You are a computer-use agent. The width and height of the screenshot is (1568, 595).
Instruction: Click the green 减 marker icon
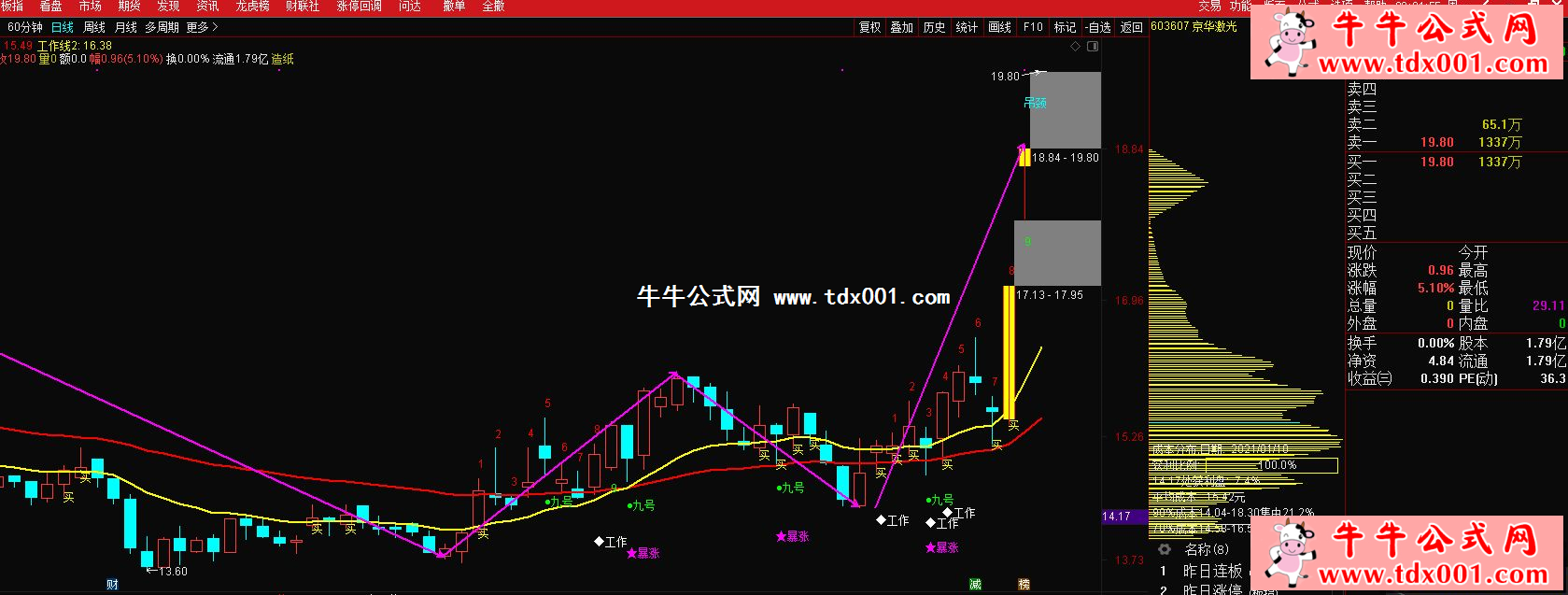coord(975,585)
